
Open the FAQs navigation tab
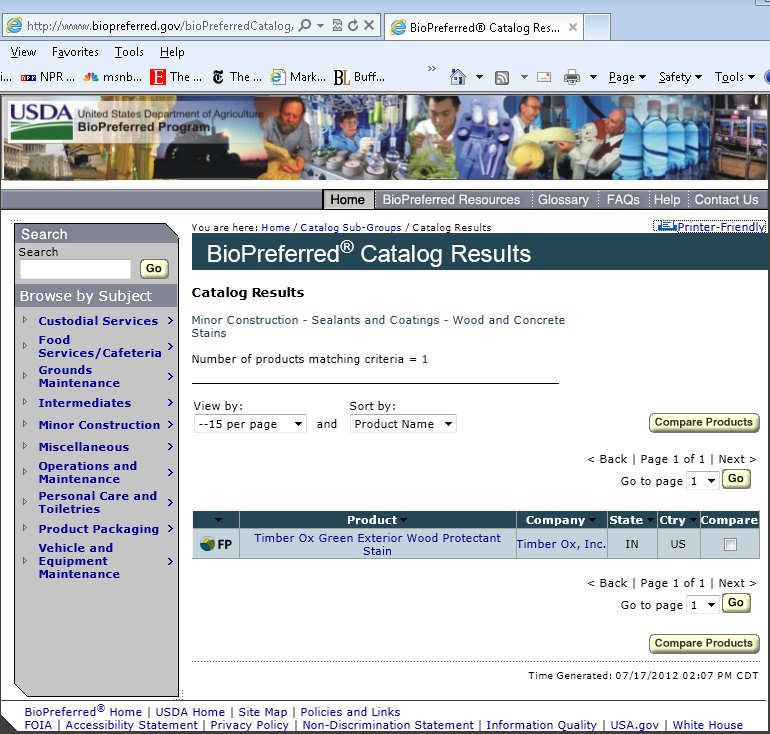[623, 199]
